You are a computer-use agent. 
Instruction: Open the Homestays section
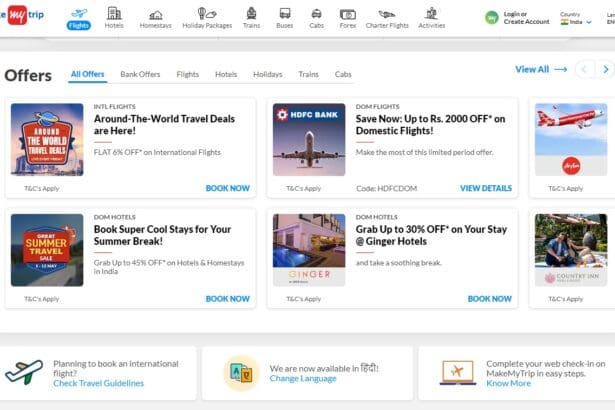[x=156, y=20]
